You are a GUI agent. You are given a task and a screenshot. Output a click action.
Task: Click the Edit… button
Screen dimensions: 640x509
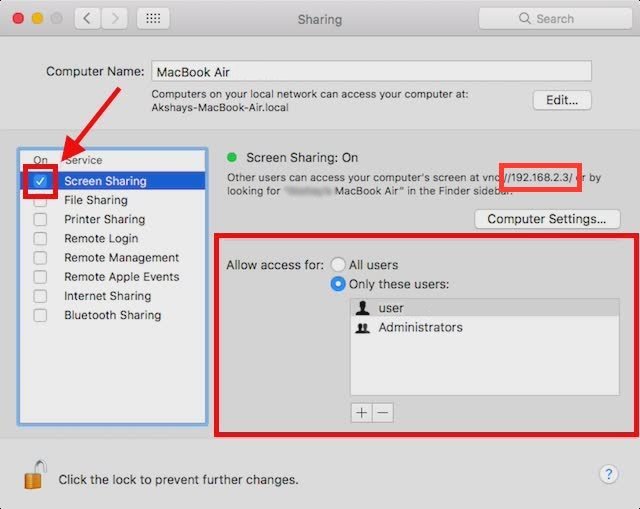tap(562, 100)
